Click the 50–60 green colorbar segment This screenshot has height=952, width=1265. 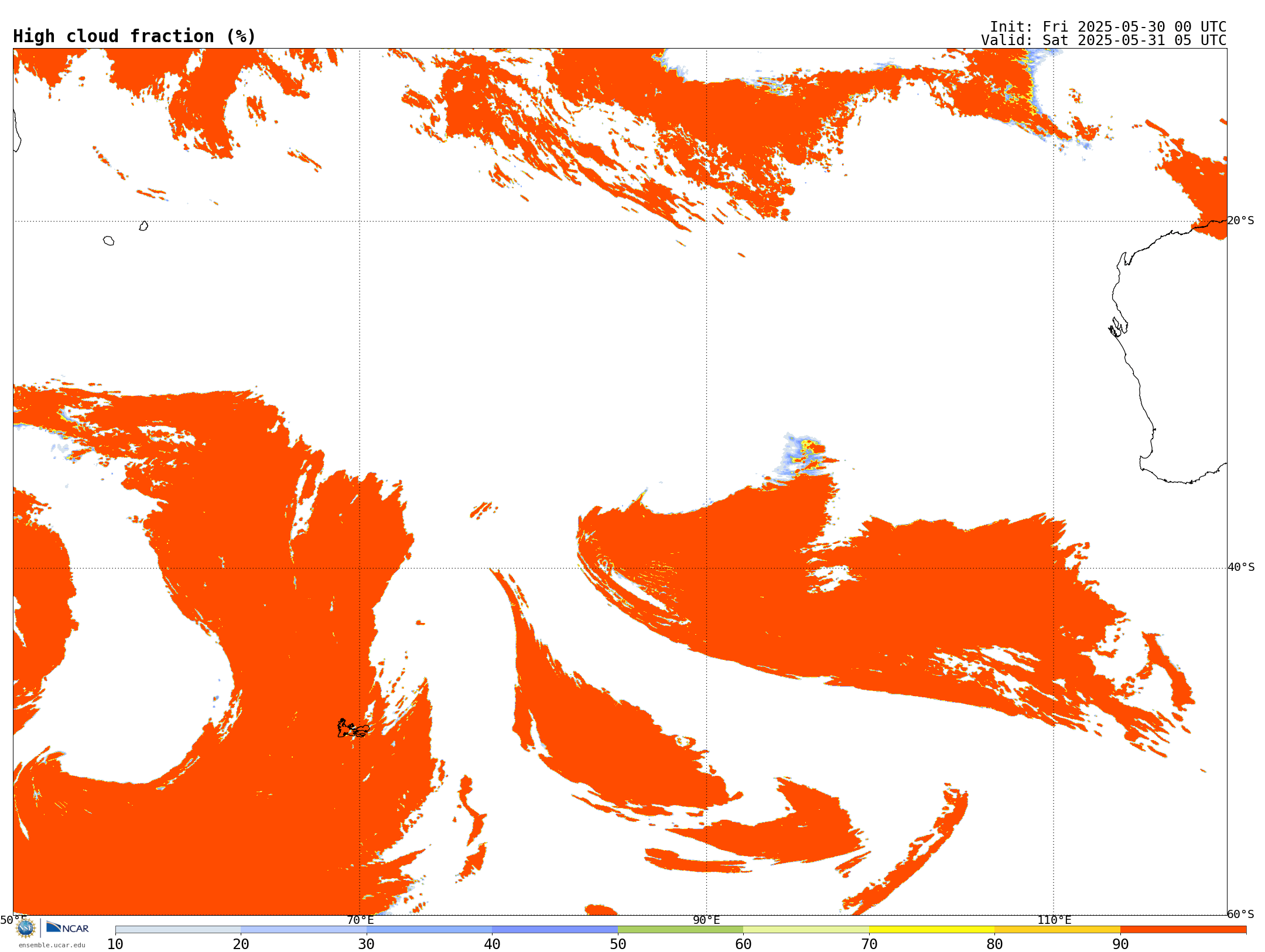coord(681,929)
